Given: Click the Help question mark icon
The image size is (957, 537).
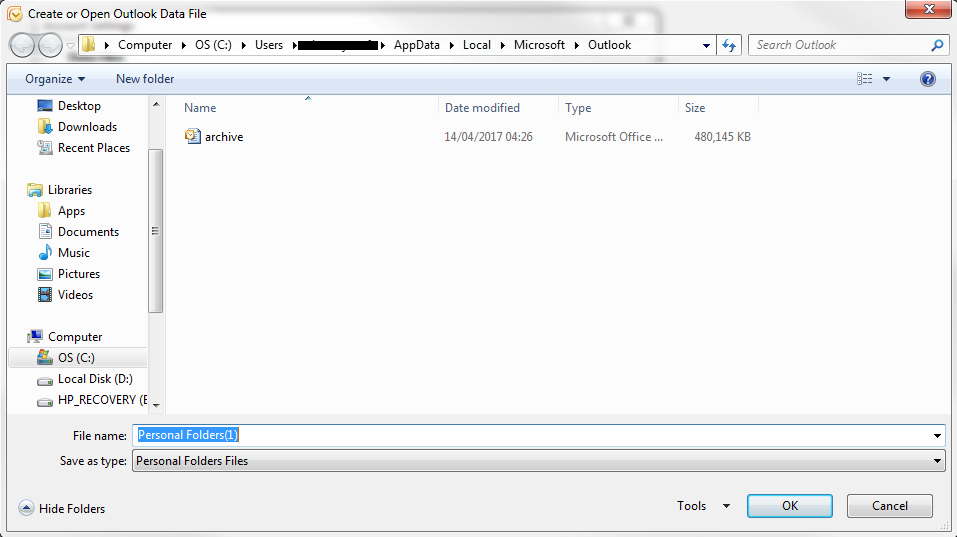Looking at the screenshot, I should coord(928,79).
